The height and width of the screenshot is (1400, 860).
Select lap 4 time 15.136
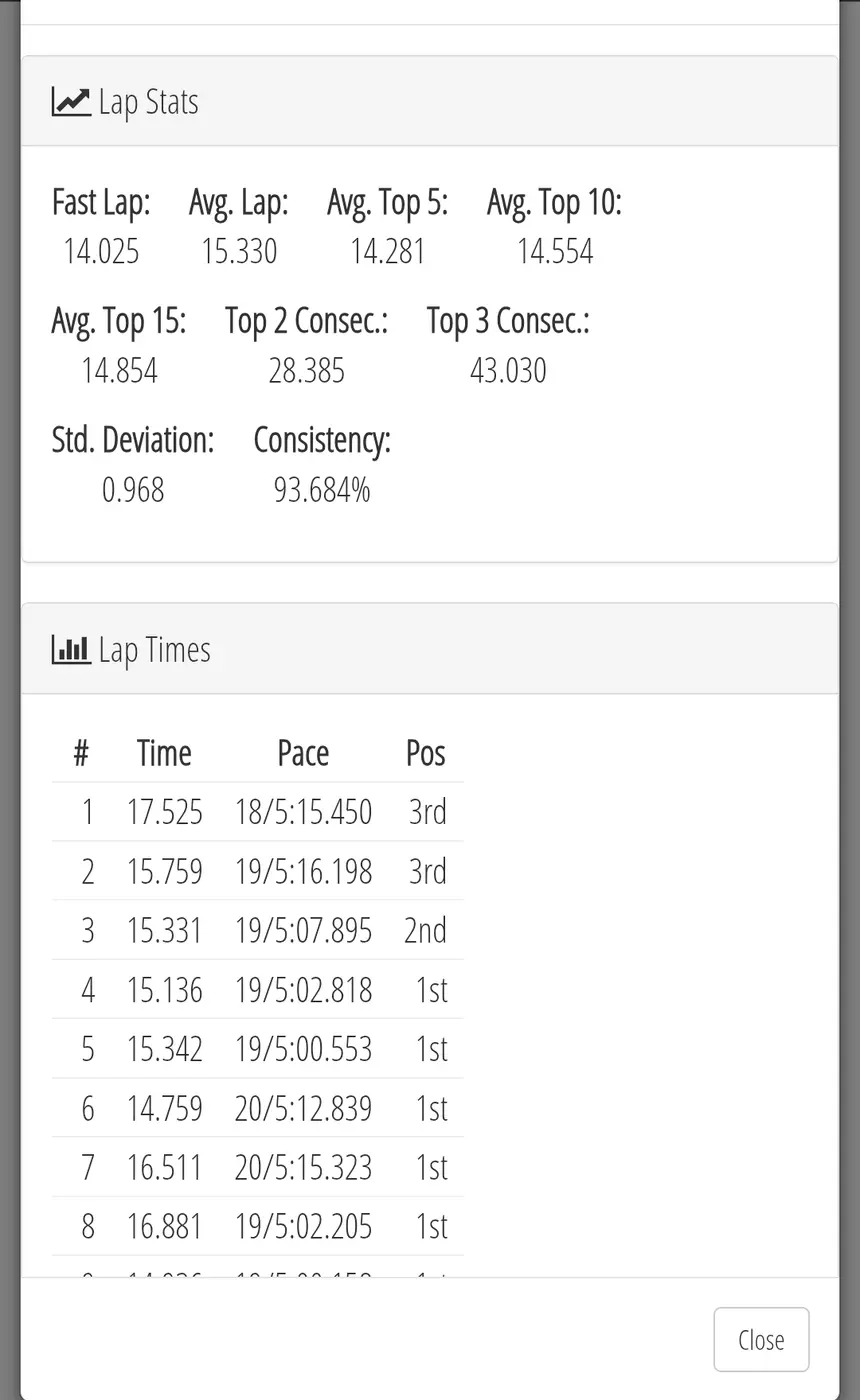click(x=165, y=990)
